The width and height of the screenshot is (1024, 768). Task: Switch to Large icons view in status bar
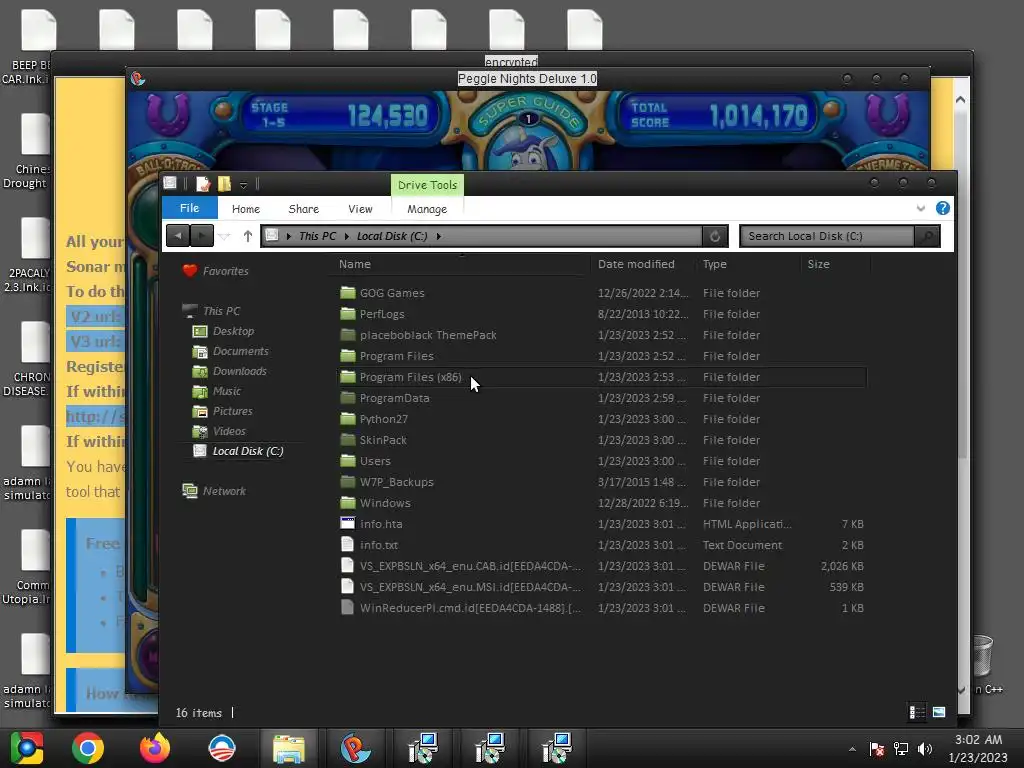(x=939, y=712)
